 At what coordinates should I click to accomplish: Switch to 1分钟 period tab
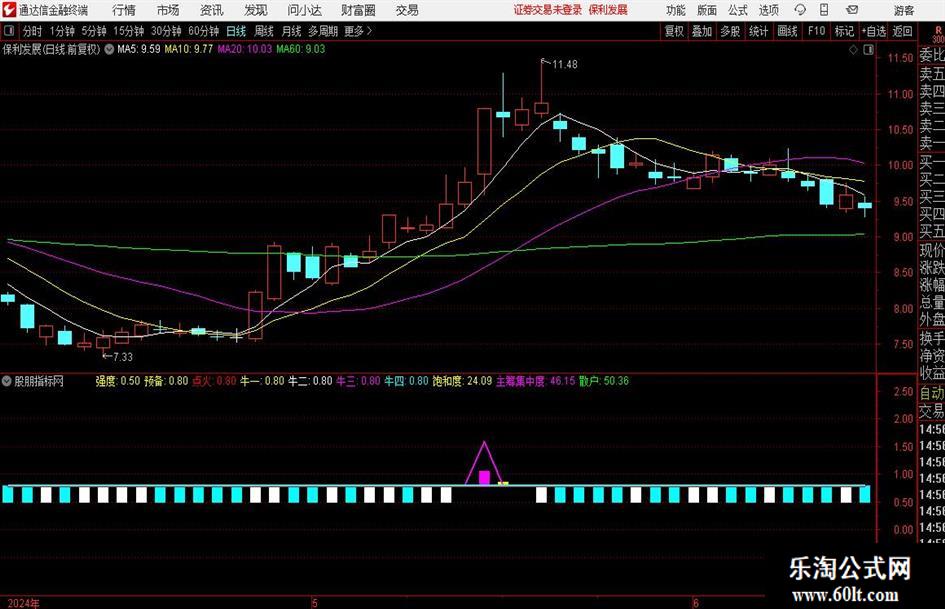(x=62, y=31)
